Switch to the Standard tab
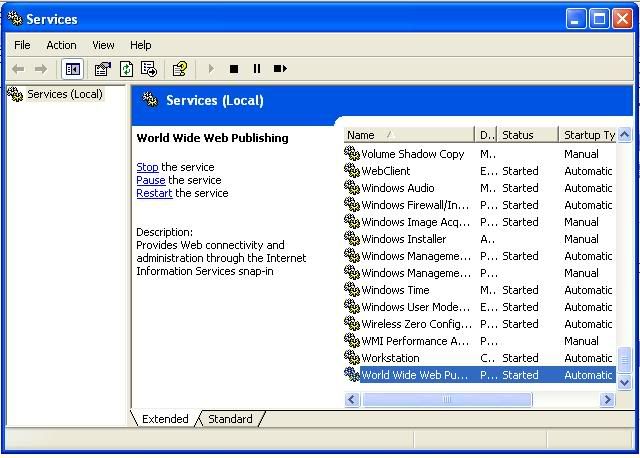 (x=230, y=419)
